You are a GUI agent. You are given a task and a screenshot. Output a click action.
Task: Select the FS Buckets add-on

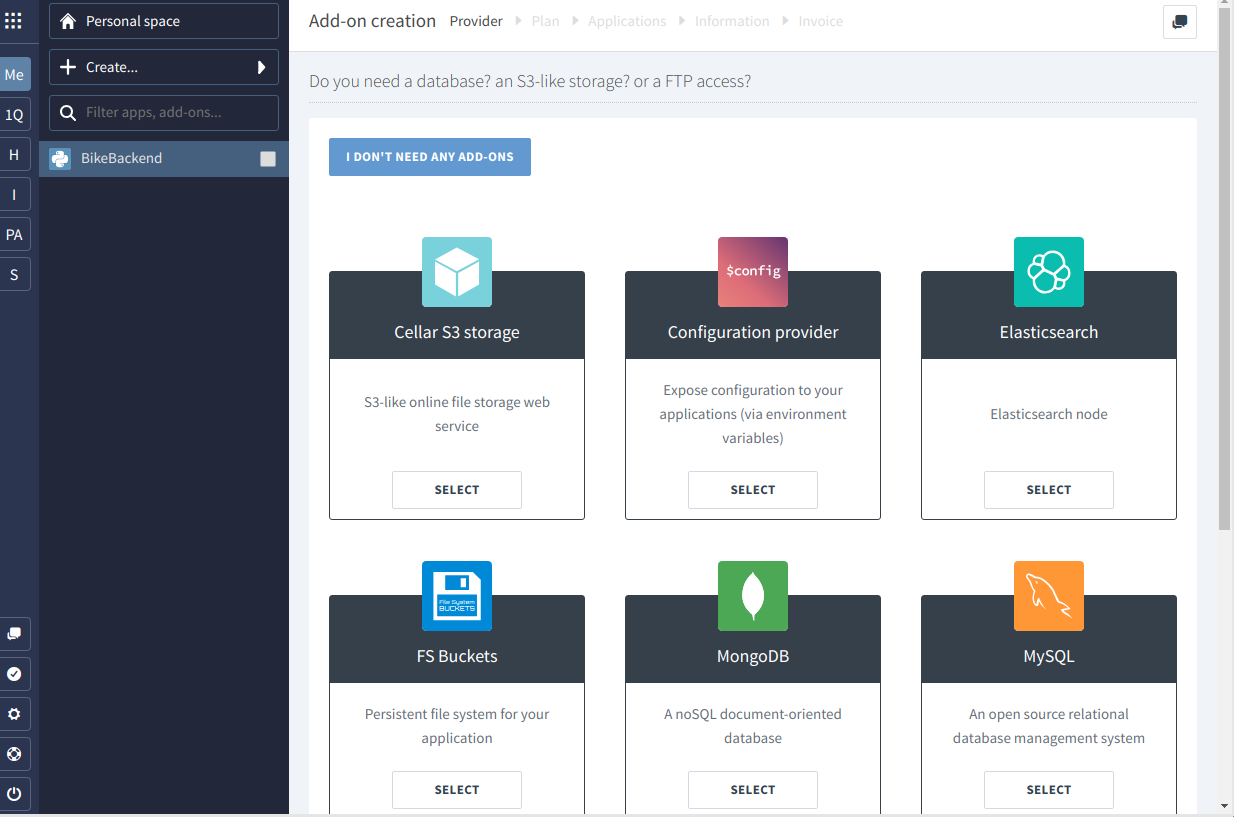tap(457, 790)
